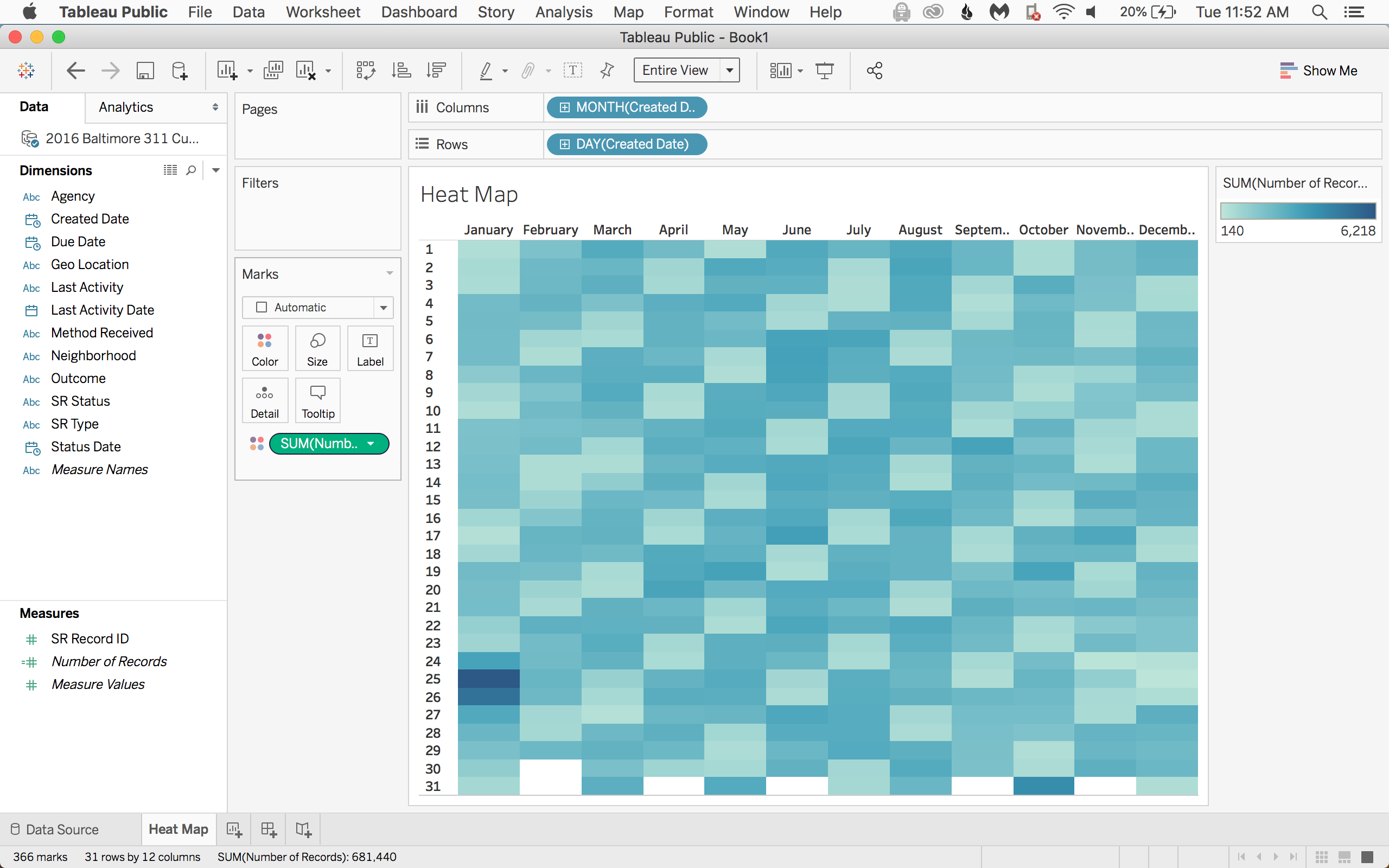Open the Color marks card
The image size is (1389, 868).
tap(265, 348)
